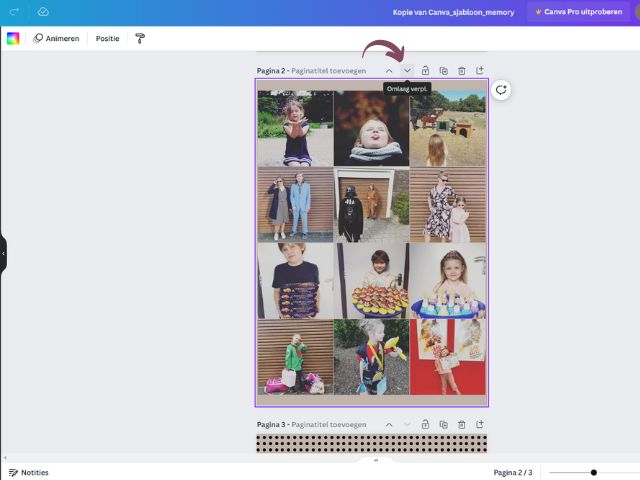Click Paginatitel toevoegen field for Pagina 3
Viewport: 640px width, 480px height.
(x=329, y=424)
